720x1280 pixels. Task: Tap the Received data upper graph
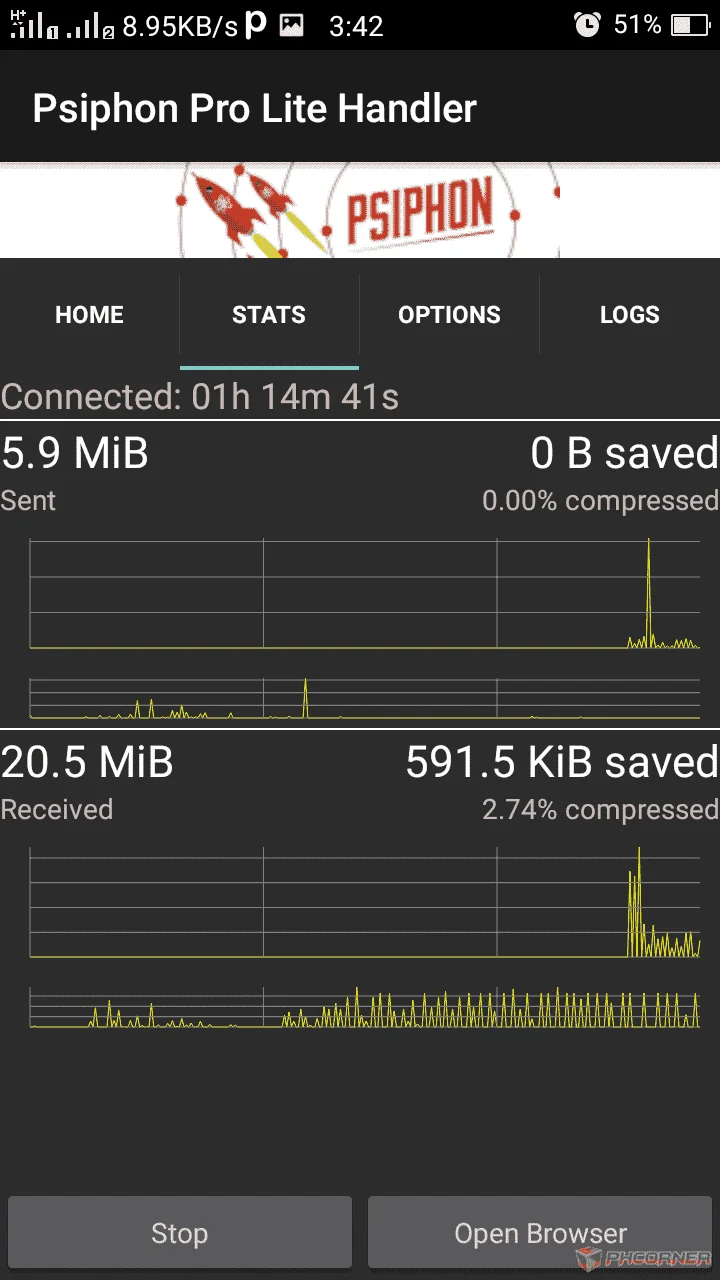pyautogui.click(x=365, y=902)
